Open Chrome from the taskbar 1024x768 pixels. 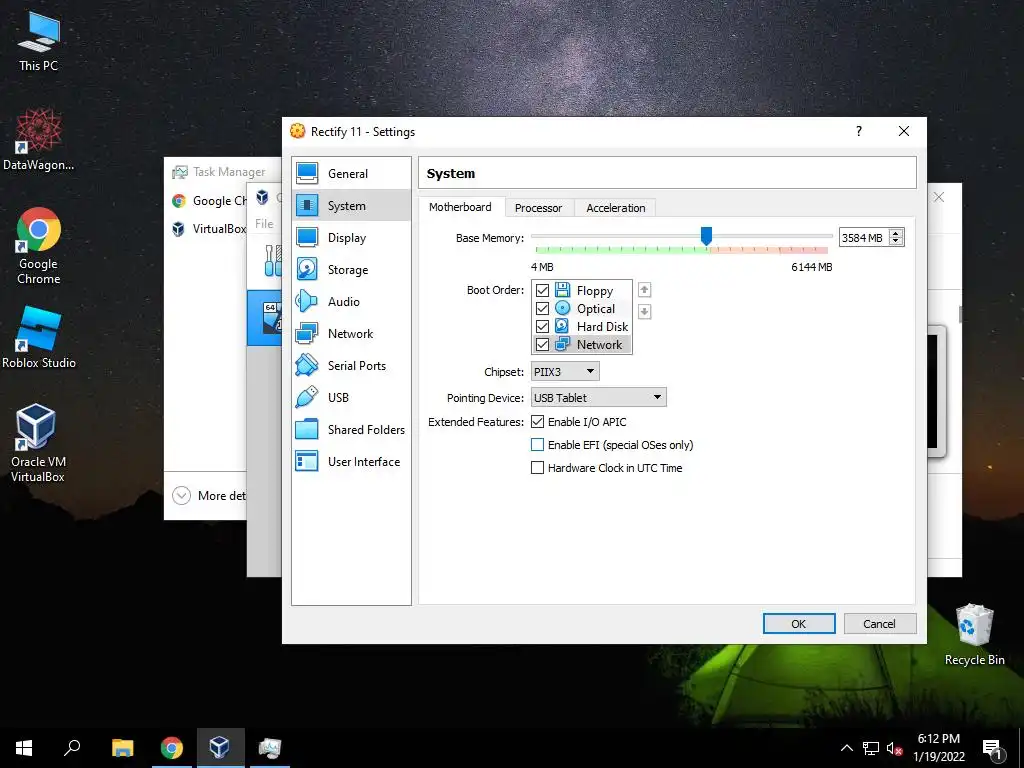tap(172, 748)
